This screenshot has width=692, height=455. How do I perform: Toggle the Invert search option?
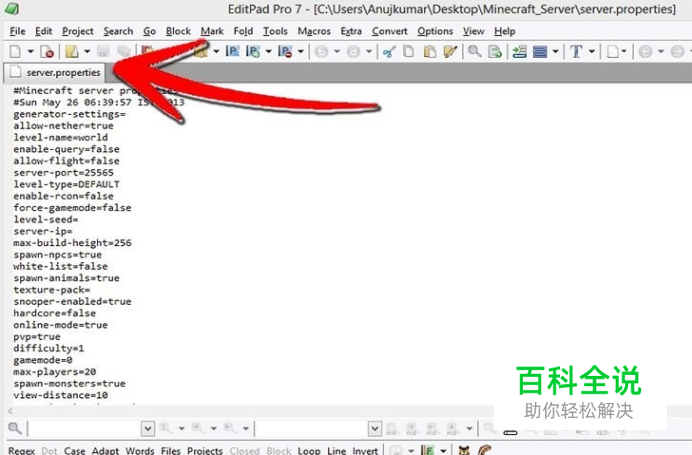point(365,451)
